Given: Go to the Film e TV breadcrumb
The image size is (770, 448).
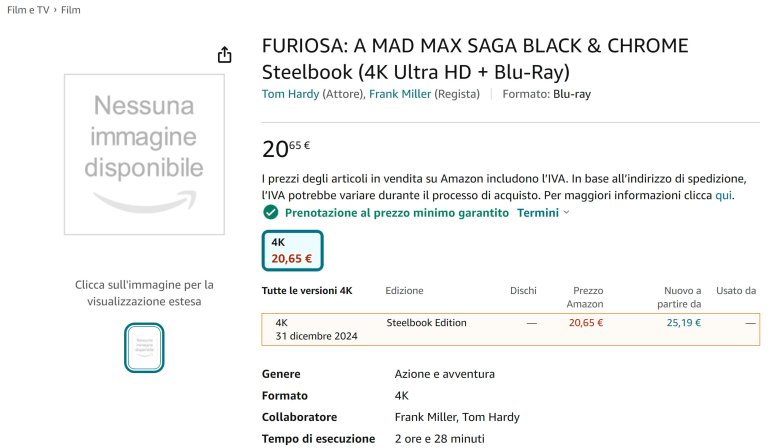Looking at the screenshot, I should tap(28, 10).
